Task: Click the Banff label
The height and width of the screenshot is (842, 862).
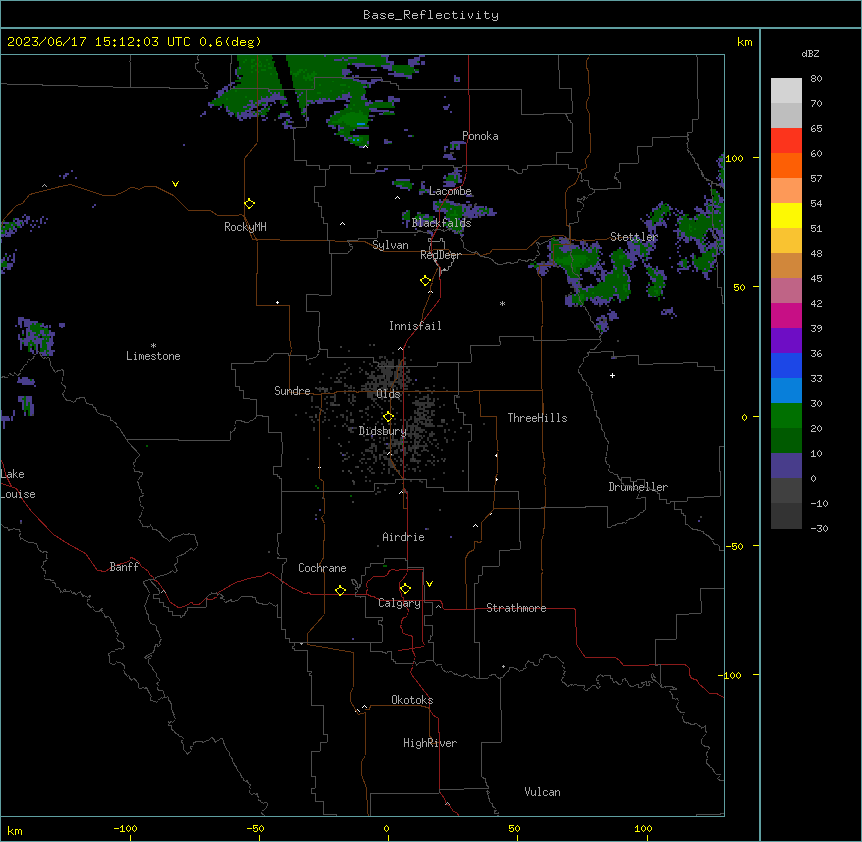Action: [124, 567]
